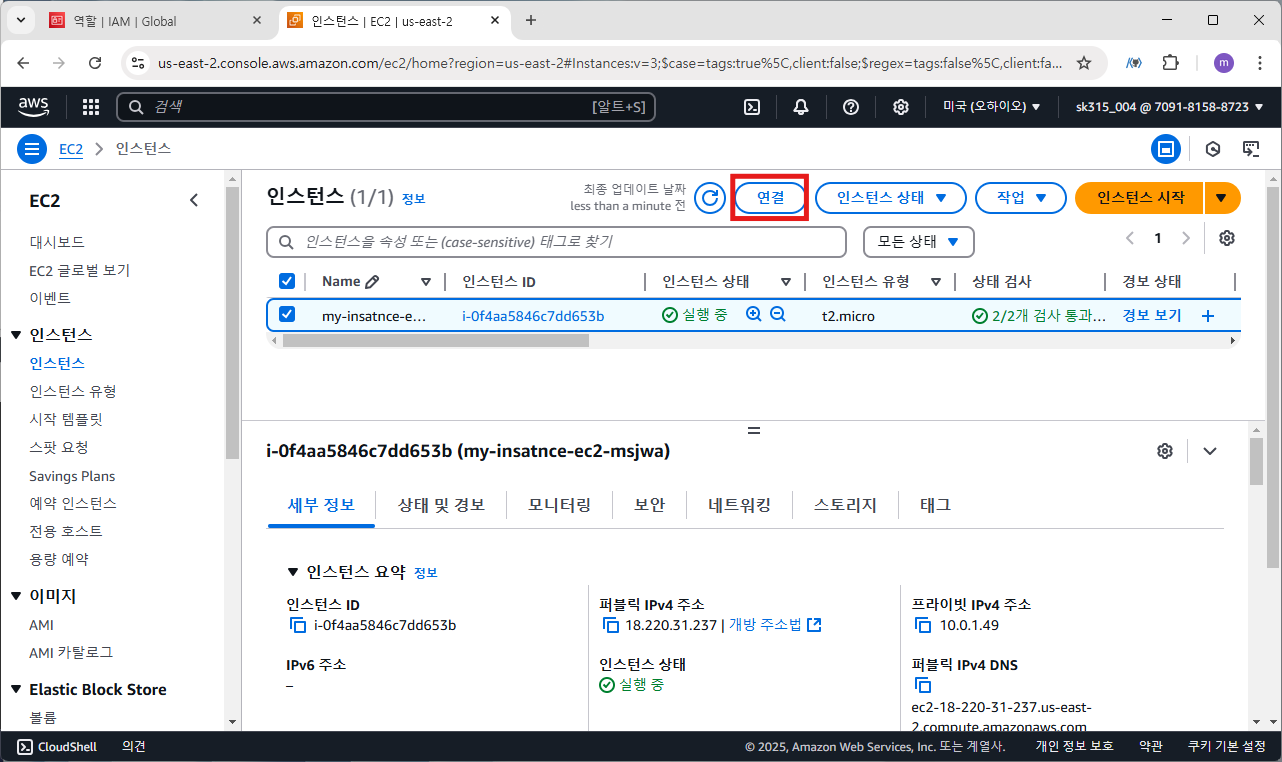Screen dimensions: 1282x762
Task: Open table preferences gear icon
Action: [x=1227, y=238]
